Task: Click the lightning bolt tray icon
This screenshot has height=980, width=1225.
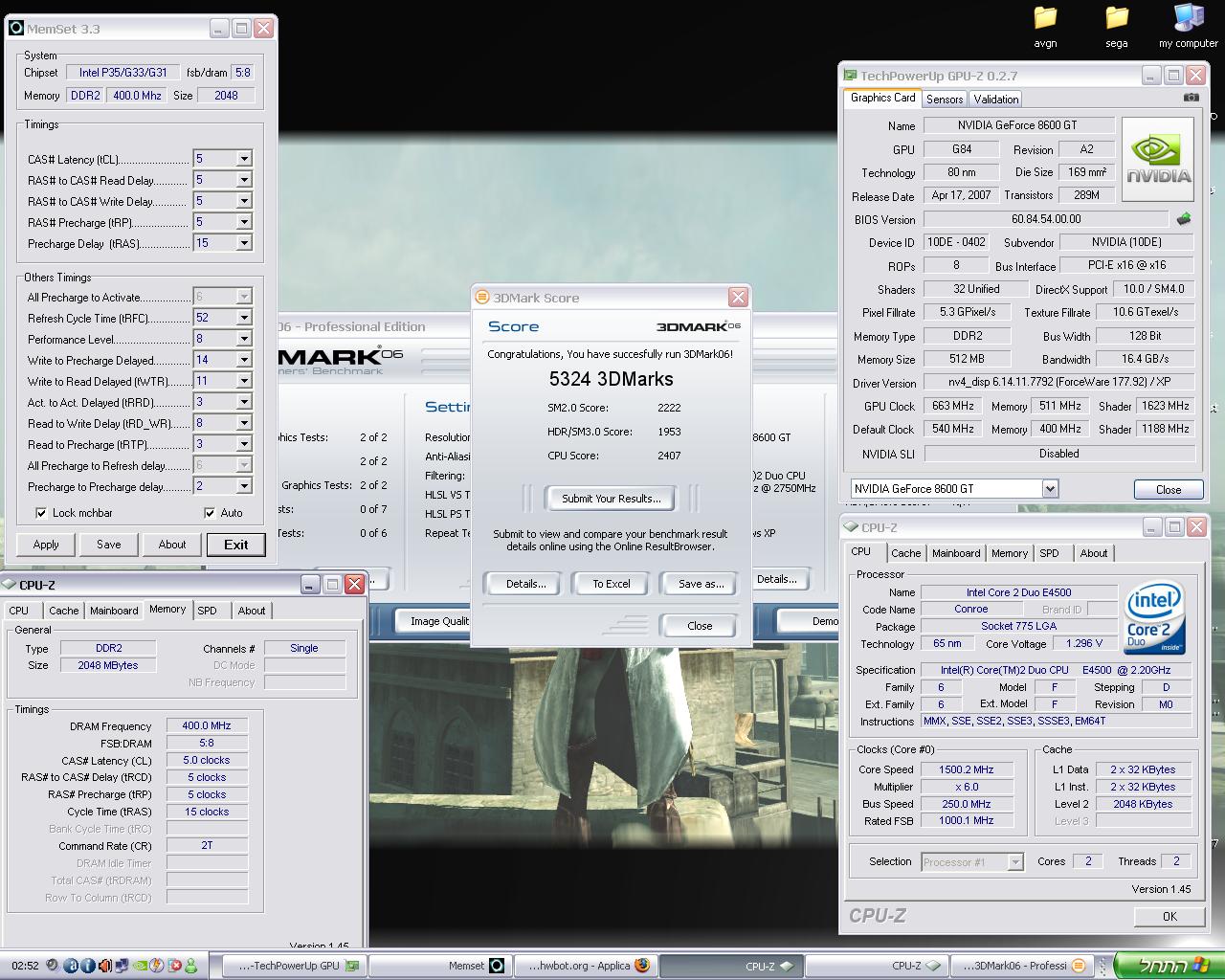Action: point(157,966)
